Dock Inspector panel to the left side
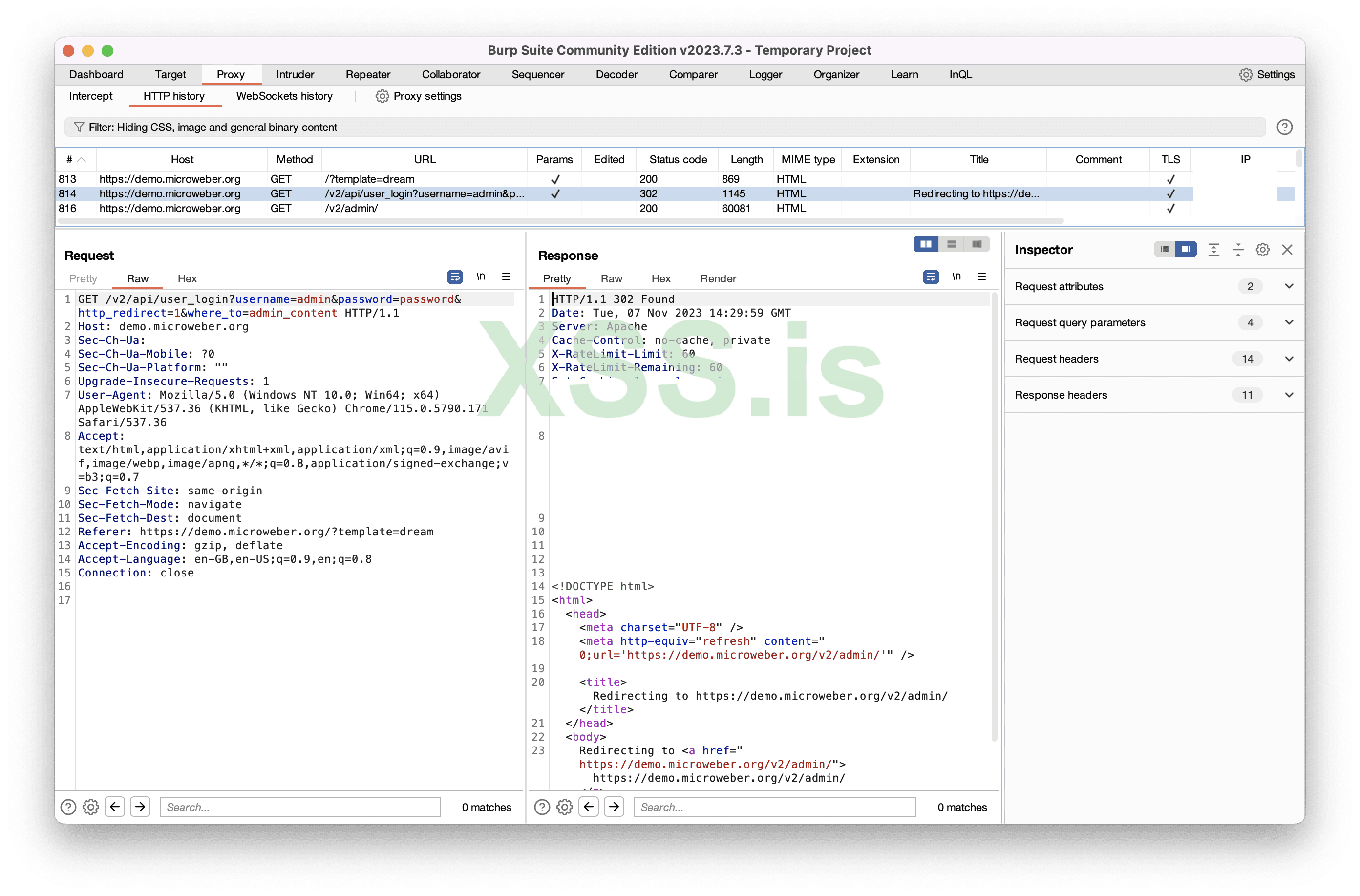 (1165, 250)
